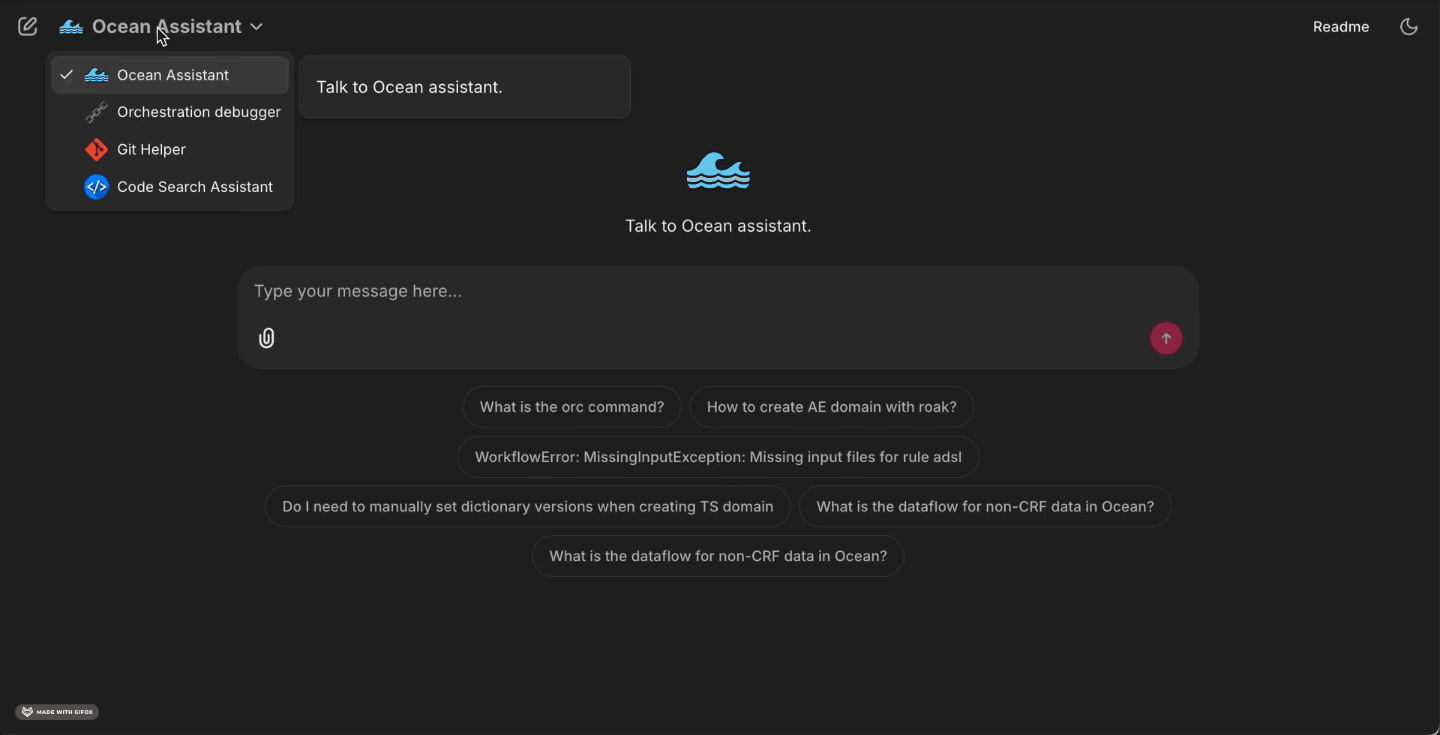Open the Readme link
The width and height of the screenshot is (1440, 735).
click(x=1340, y=27)
